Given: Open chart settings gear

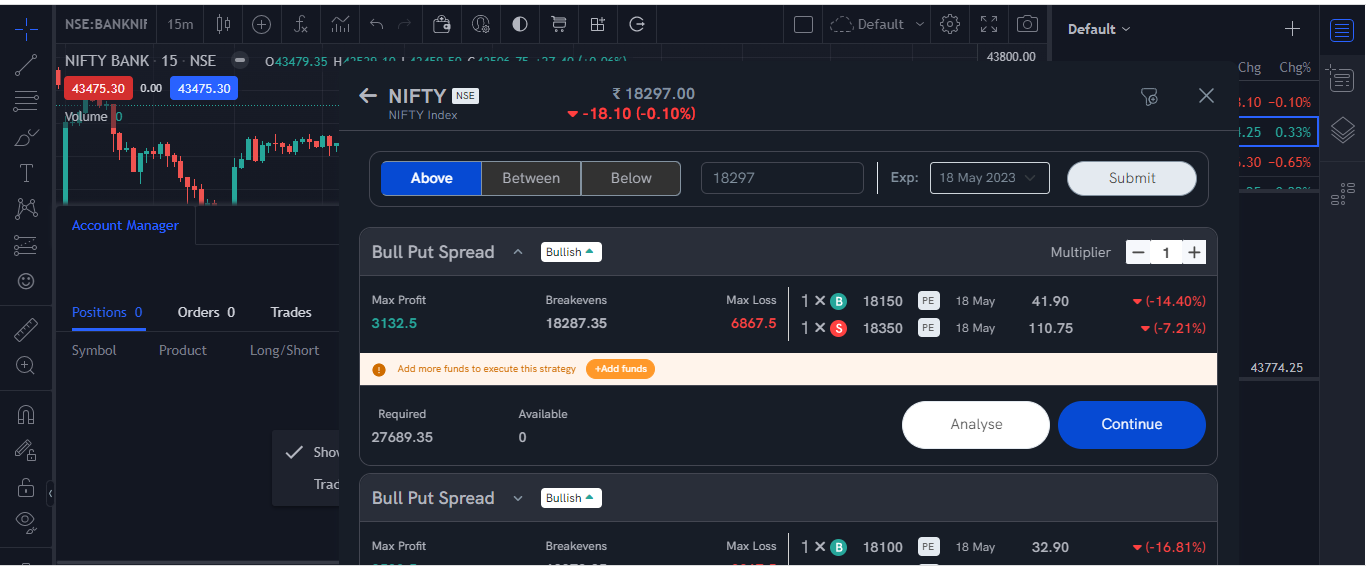Looking at the screenshot, I should coord(951,24).
